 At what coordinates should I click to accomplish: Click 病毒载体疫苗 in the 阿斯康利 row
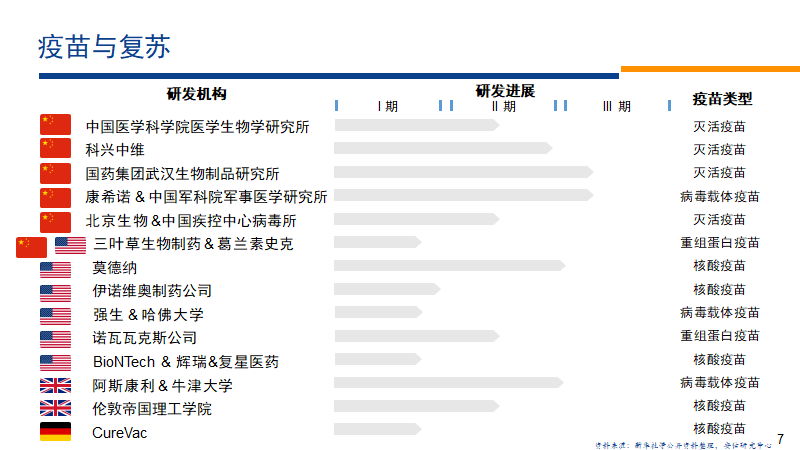pyautogui.click(x=719, y=382)
